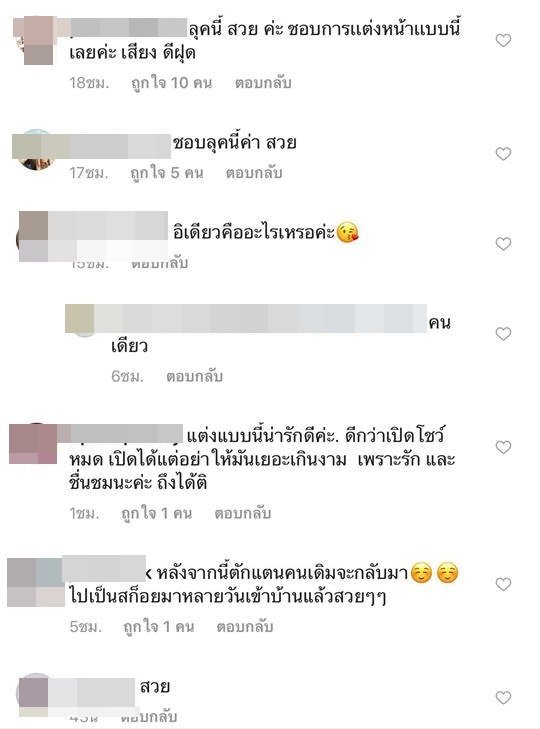Open the 'ถูกใจ 5 คน' likes list
This screenshot has height=729, width=540.
click(x=167, y=173)
